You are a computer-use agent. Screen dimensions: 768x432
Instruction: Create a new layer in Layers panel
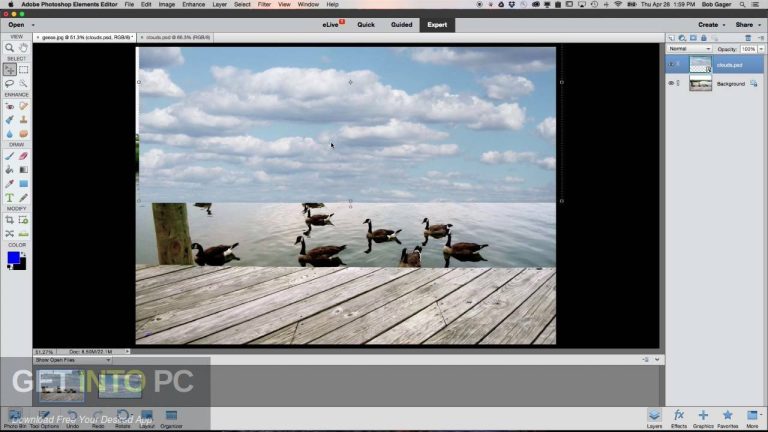(672, 38)
